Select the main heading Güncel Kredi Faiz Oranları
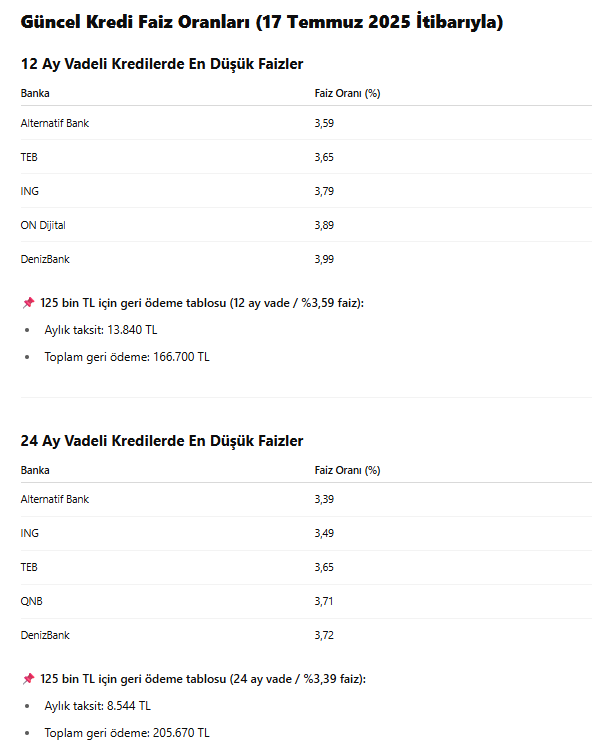The width and height of the screenshot is (592, 746). click(262, 22)
